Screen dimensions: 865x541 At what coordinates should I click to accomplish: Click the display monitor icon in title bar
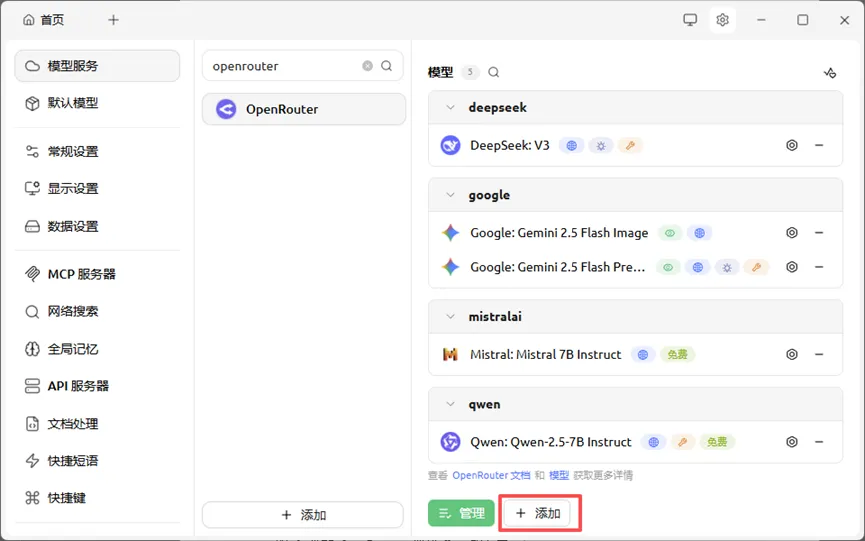(x=690, y=20)
